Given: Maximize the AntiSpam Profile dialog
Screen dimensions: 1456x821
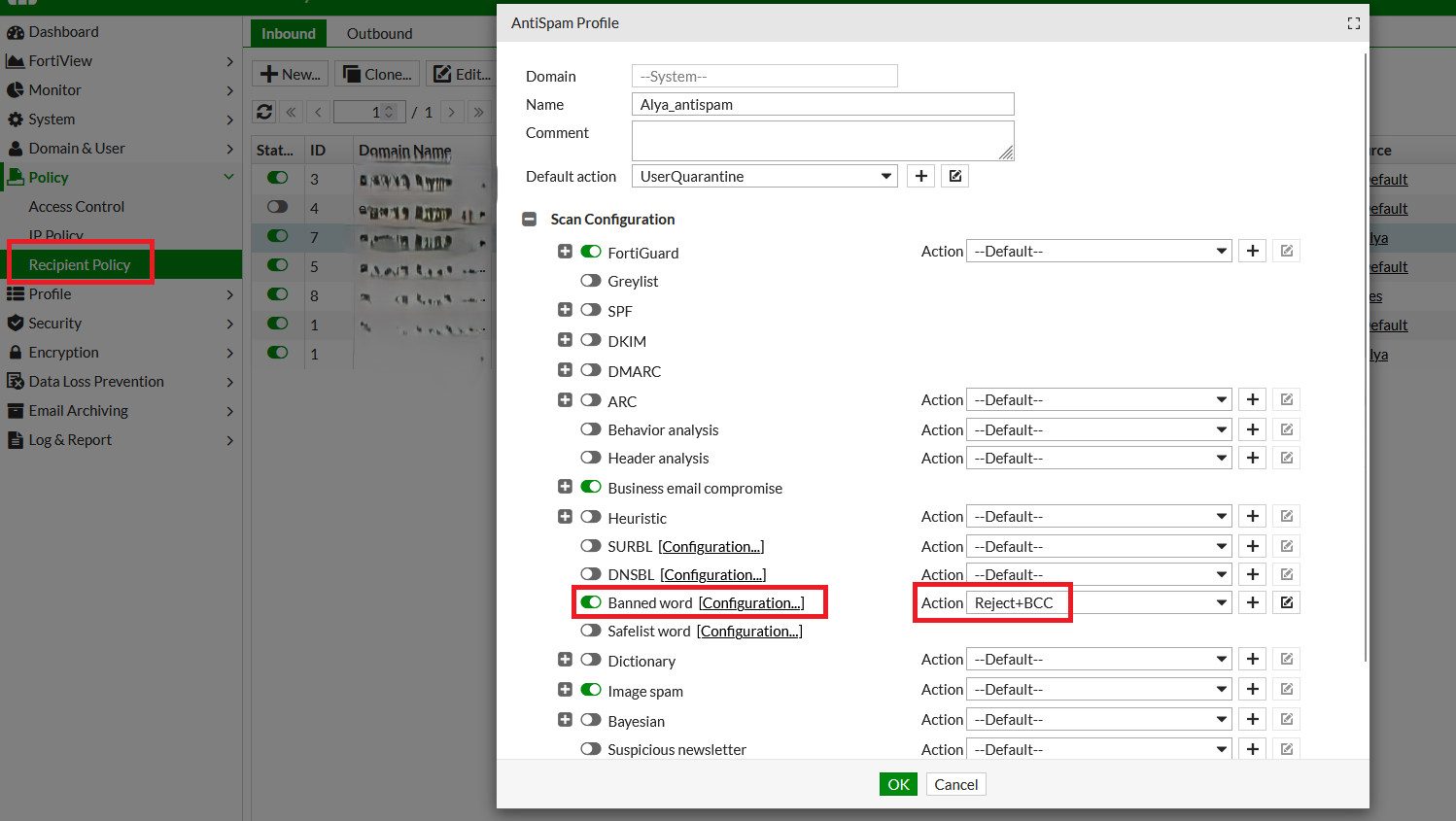Looking at the screenshot, I should (1353, 23).
